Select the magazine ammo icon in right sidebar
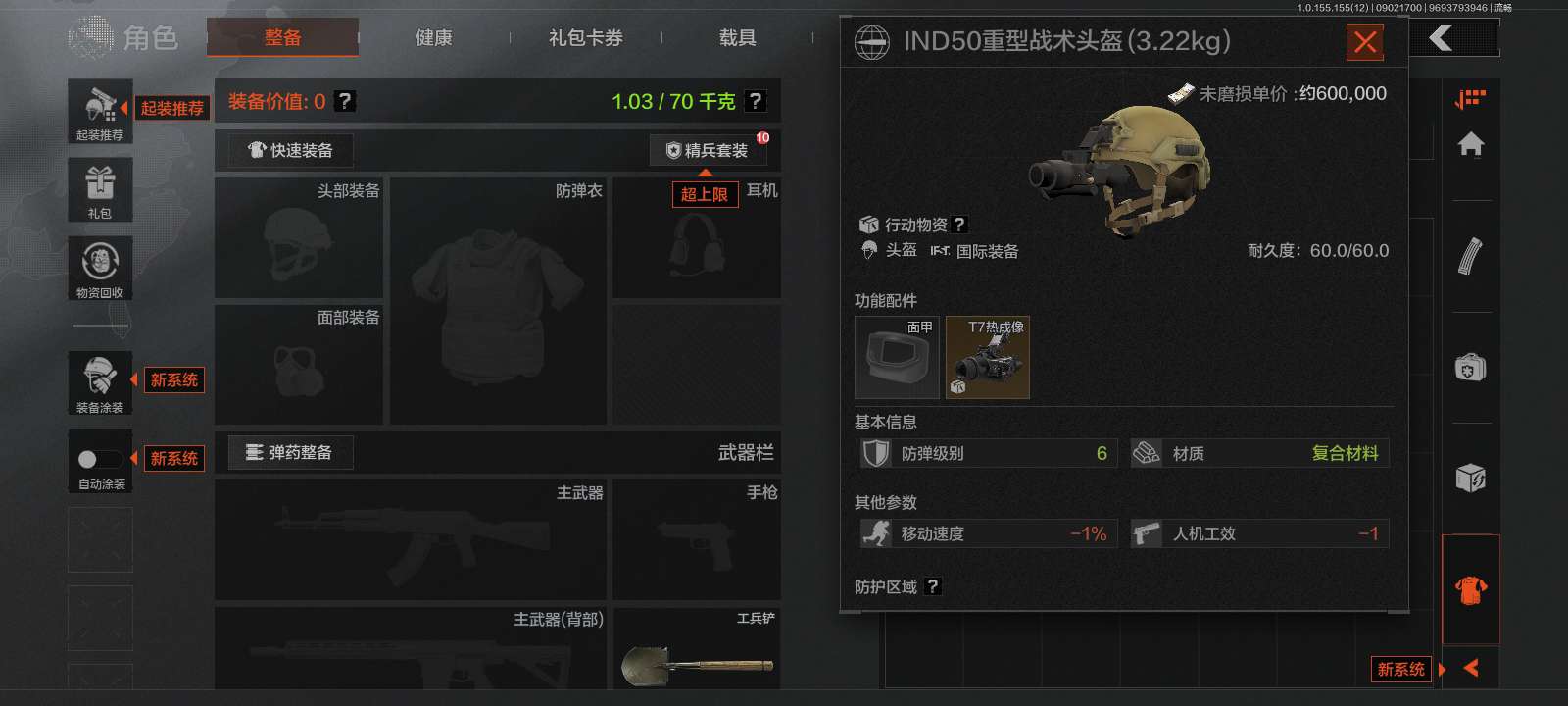The height and width of the screenshot is (706, 1568). click(1470, 256)
